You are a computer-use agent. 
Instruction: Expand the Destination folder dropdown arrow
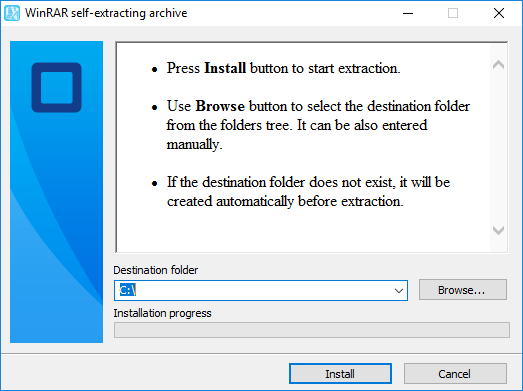[399, 291]
